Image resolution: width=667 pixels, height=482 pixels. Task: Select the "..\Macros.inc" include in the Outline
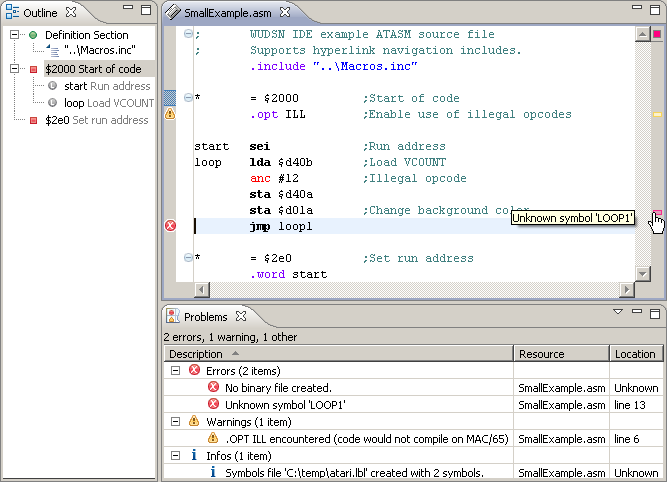click(x=102, y=51)
